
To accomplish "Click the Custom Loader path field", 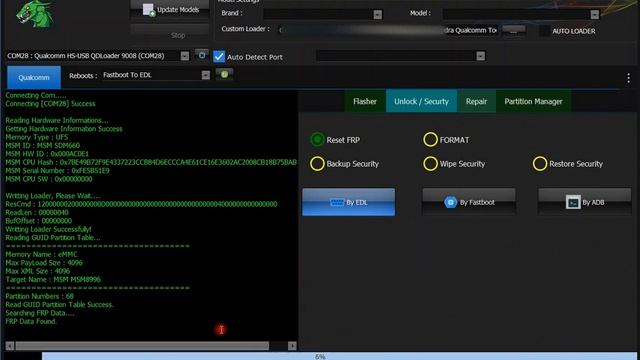I will (x=388, y=30).
